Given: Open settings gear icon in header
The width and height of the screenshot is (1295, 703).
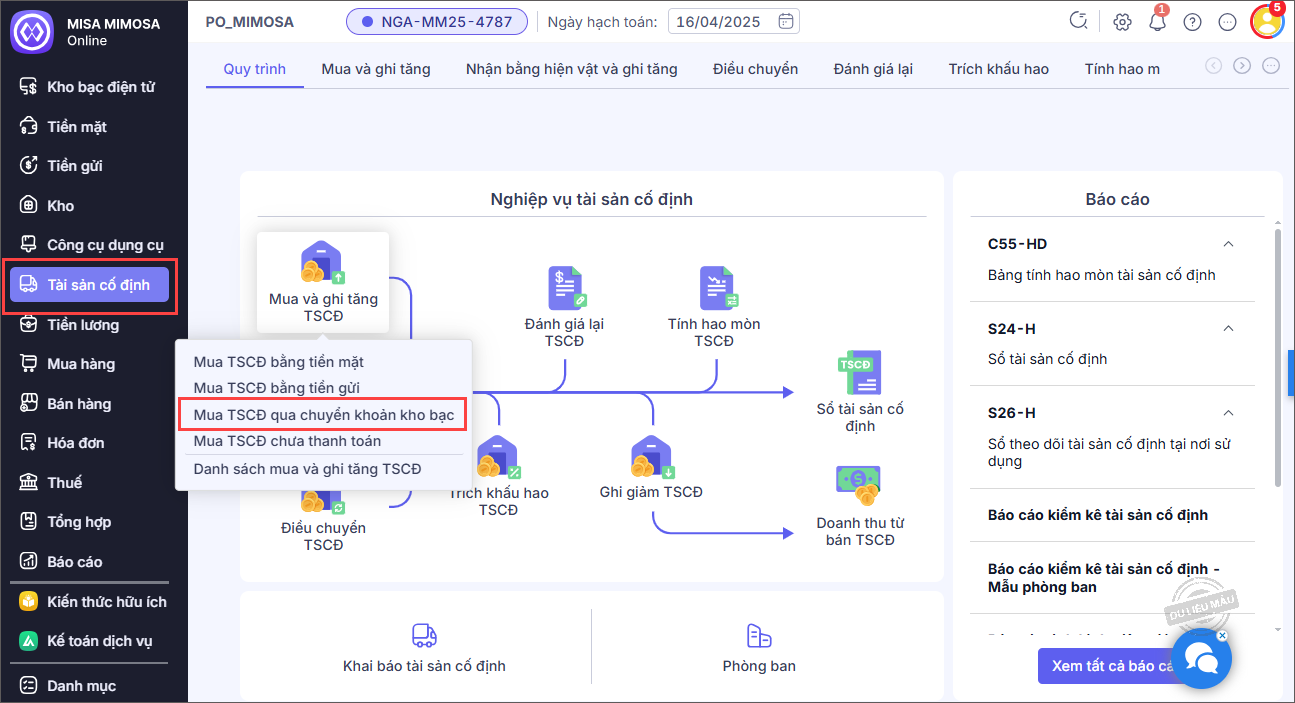Looking at the screenshot, I should 1122,21.
